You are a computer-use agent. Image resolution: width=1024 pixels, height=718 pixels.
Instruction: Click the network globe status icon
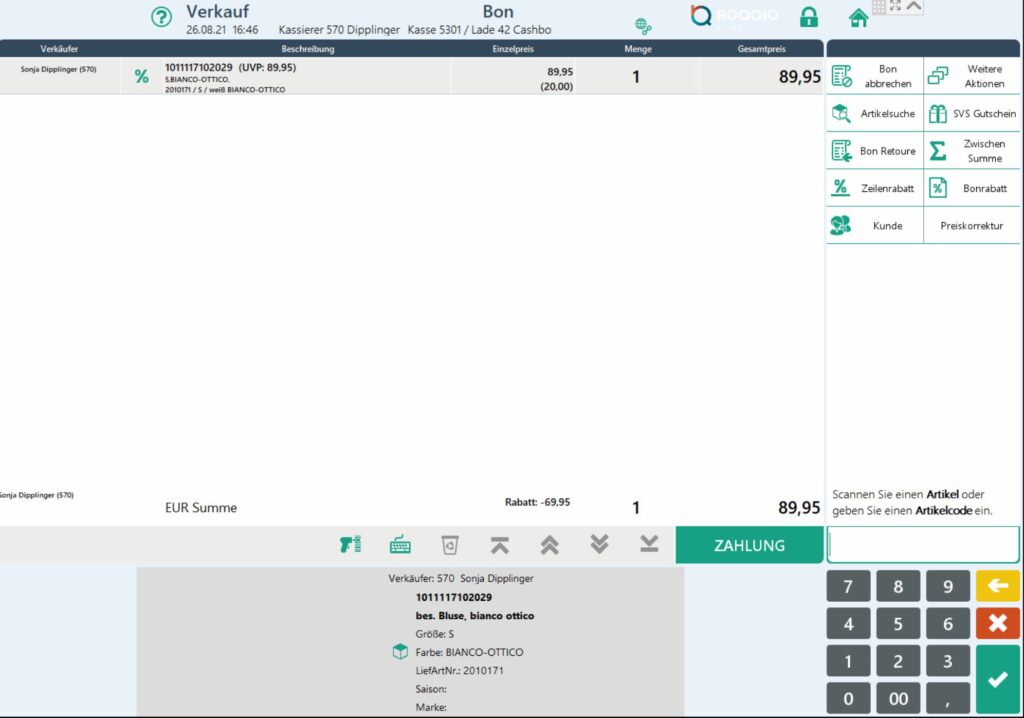pos(643,26)
